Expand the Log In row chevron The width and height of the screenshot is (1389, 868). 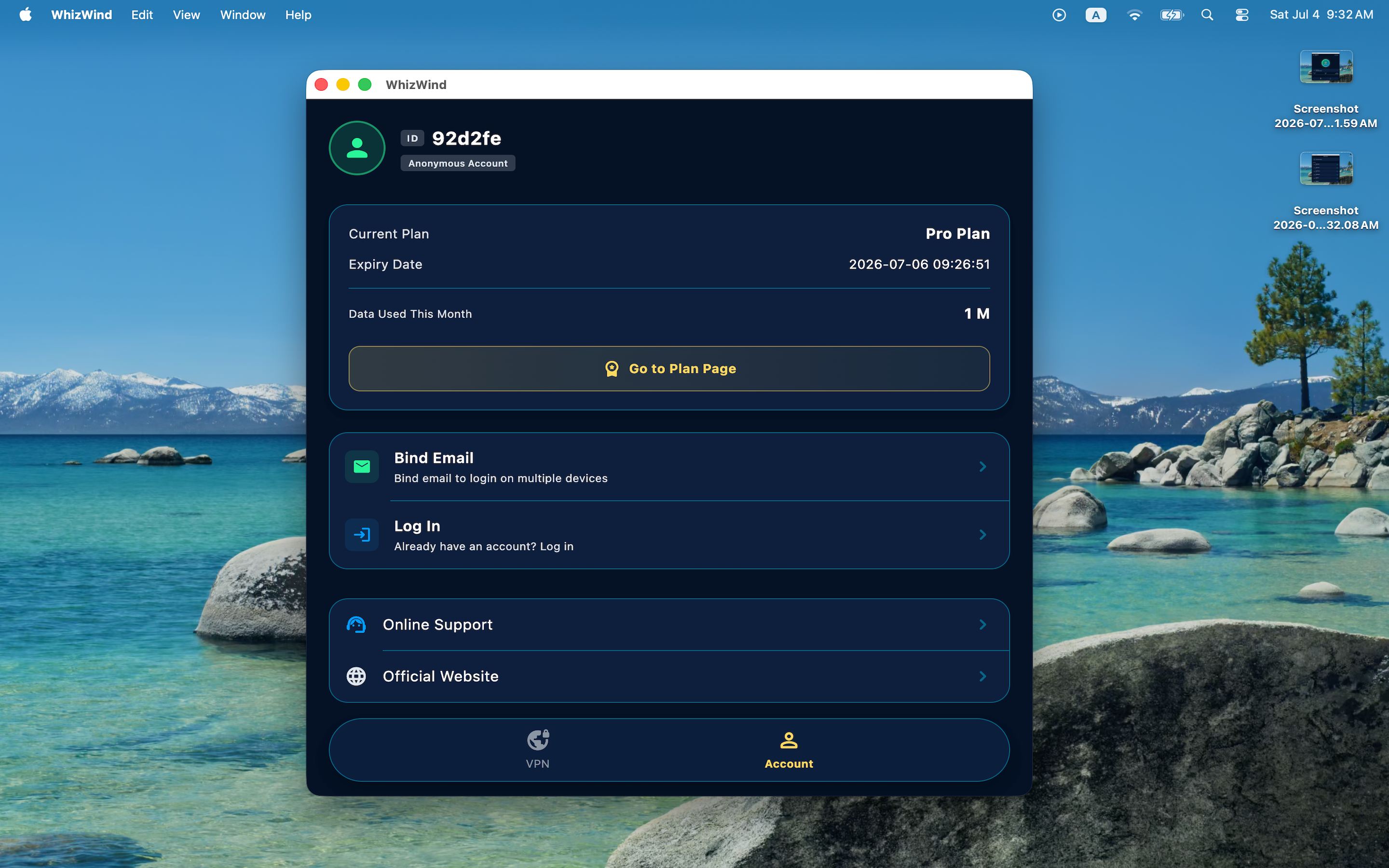pos(982,535)
